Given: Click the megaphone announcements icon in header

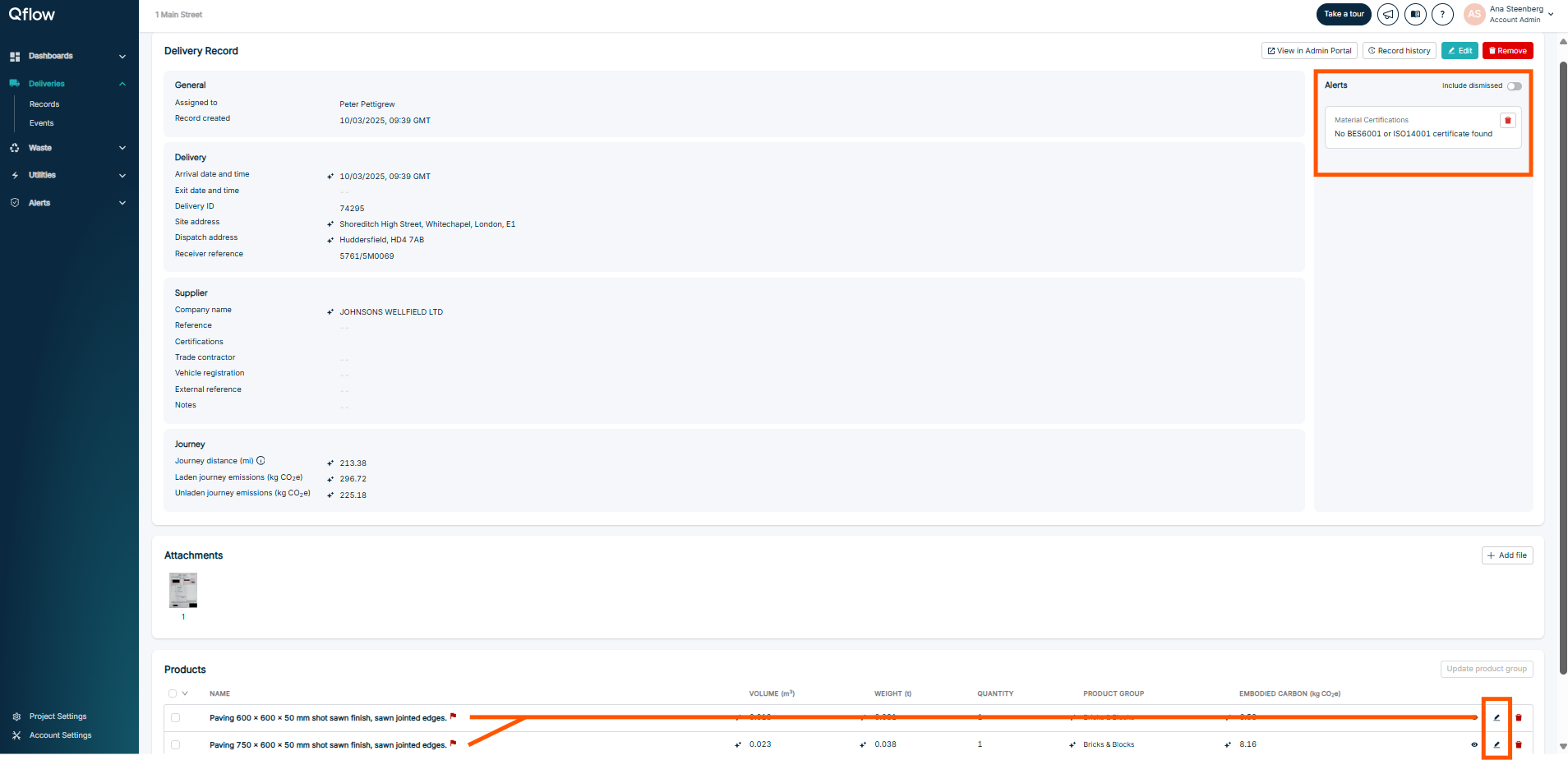Looking at the screenshot, I should [1387, 14].
